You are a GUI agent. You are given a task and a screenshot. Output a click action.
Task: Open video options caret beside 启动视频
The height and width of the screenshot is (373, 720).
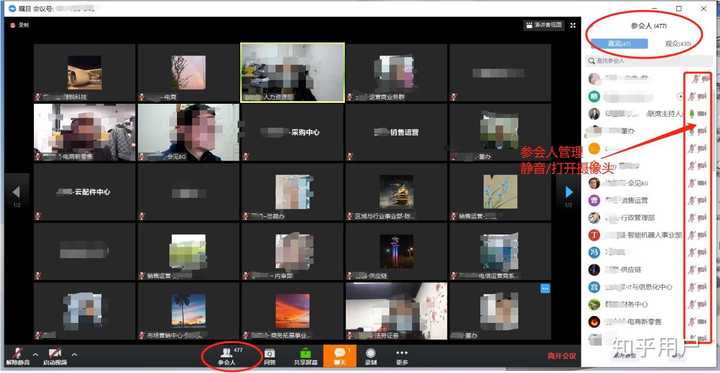pos(74,355)
